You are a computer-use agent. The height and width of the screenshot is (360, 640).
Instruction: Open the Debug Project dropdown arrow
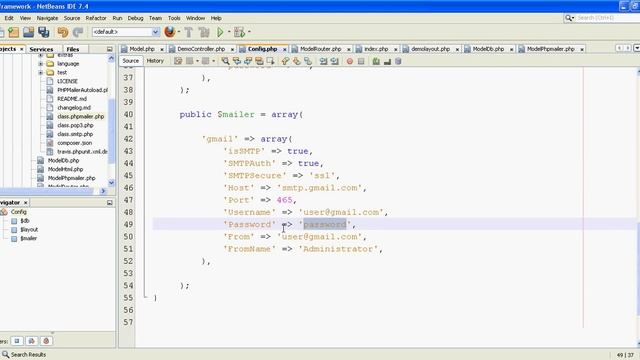point(249,32)
